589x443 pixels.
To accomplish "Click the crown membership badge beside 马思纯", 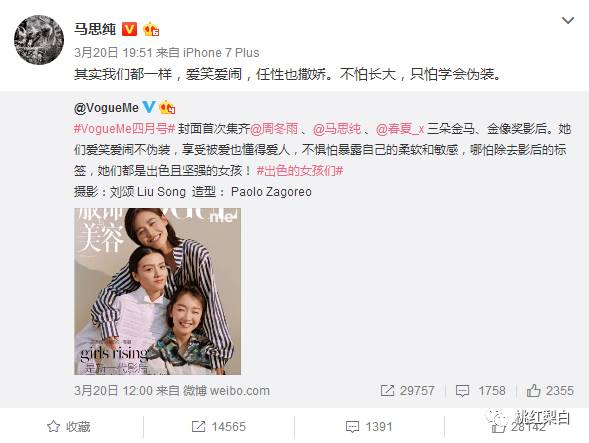I will click(151, 29).
